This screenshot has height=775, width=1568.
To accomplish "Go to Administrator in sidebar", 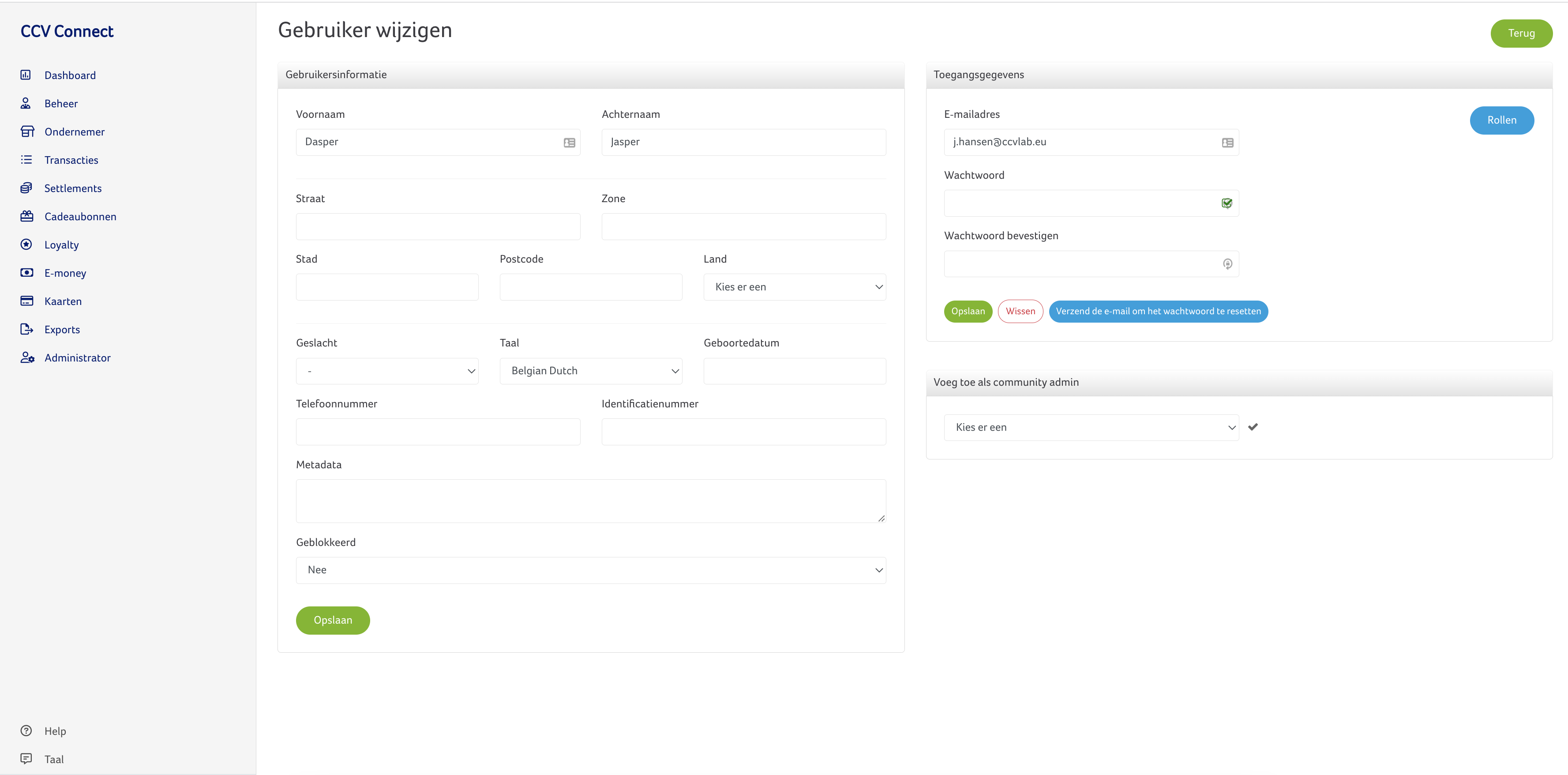I will pos(77,358).
